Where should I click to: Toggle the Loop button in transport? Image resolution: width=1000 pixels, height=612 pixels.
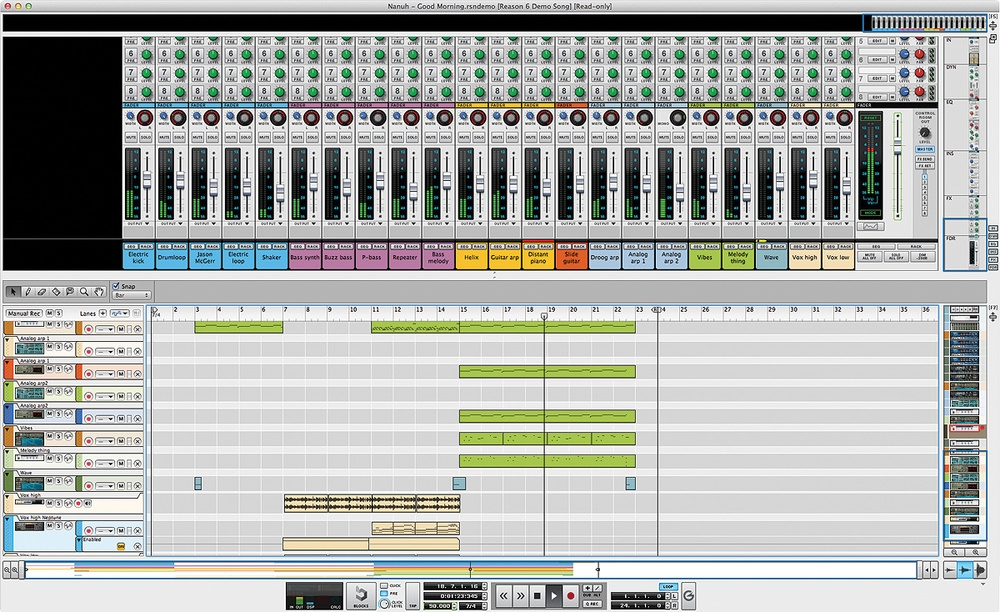[x=667, y=586]
